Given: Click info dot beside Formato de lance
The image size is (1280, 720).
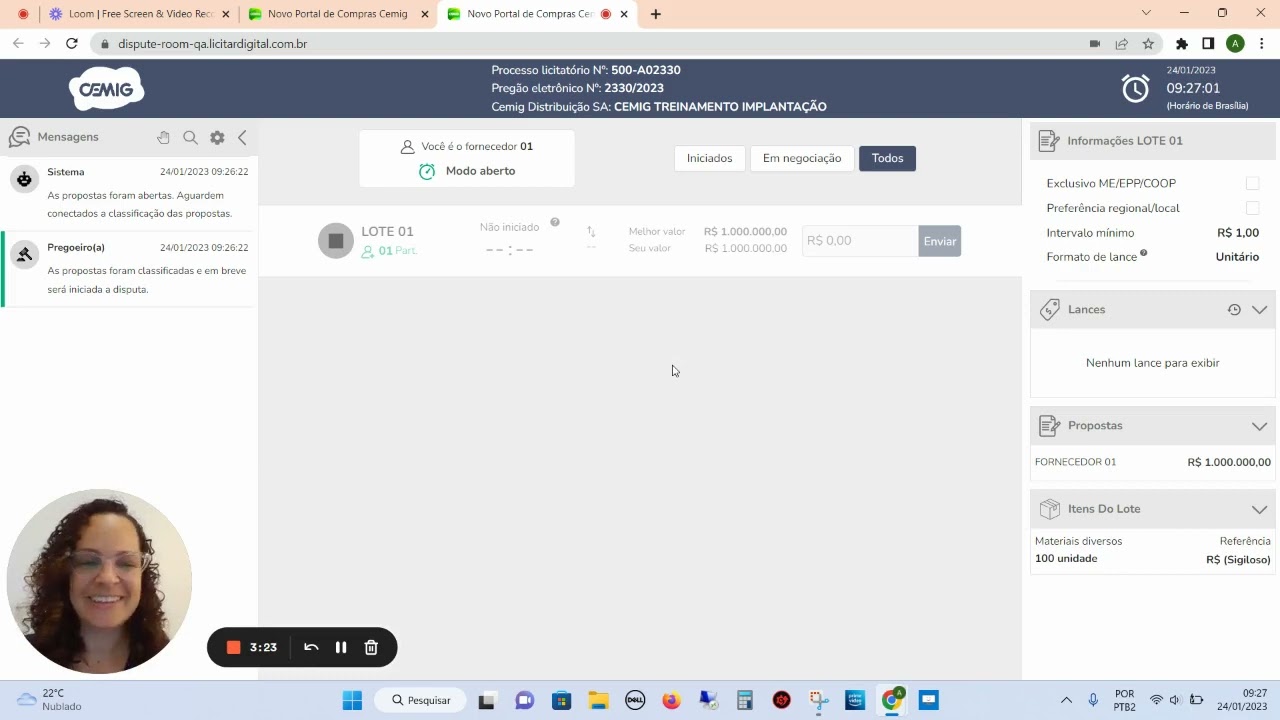Looking at the screenshot, I should click(1143, 253).
